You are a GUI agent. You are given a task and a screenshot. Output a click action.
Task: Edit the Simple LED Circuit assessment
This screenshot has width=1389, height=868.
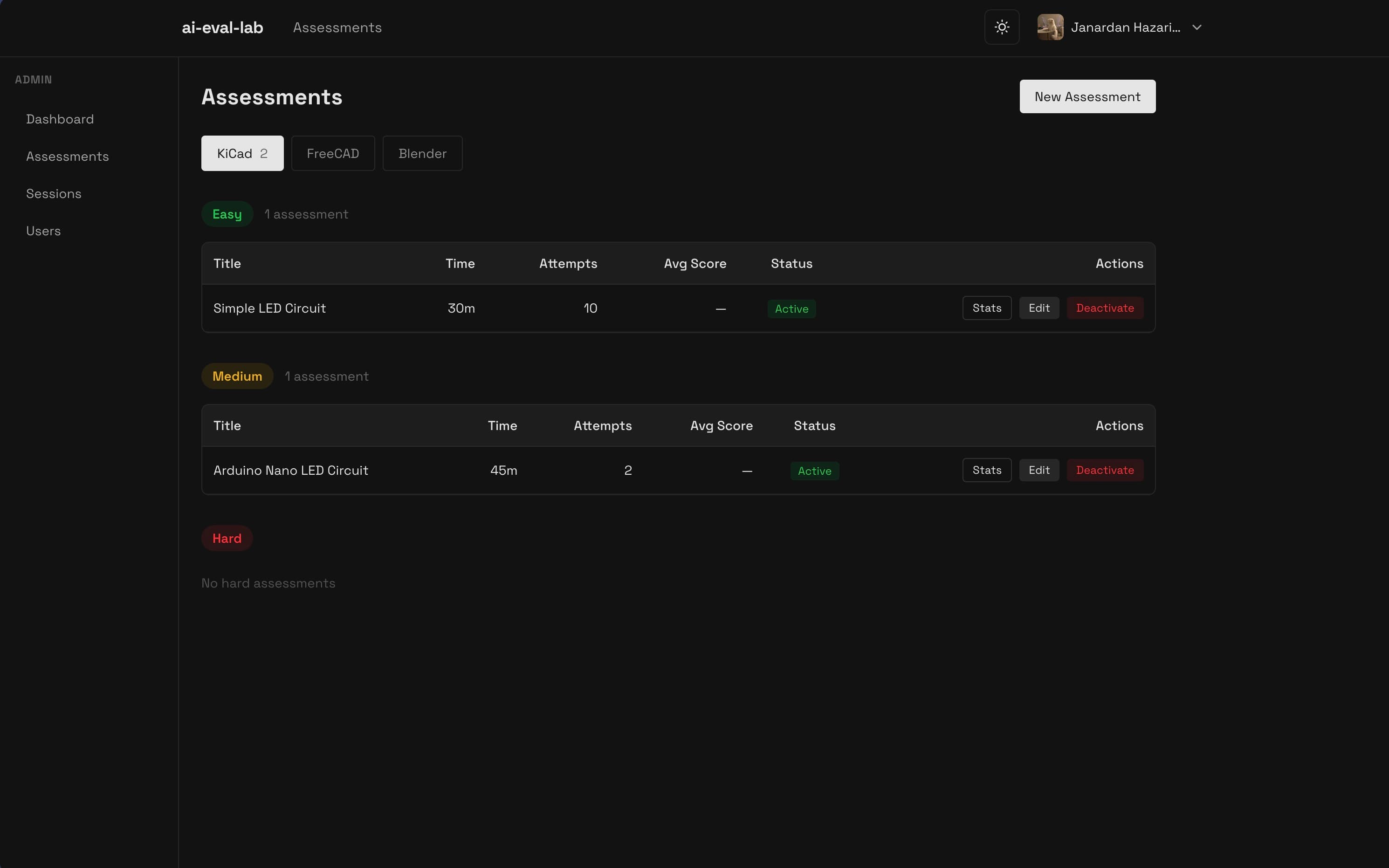coord(1039,308)
